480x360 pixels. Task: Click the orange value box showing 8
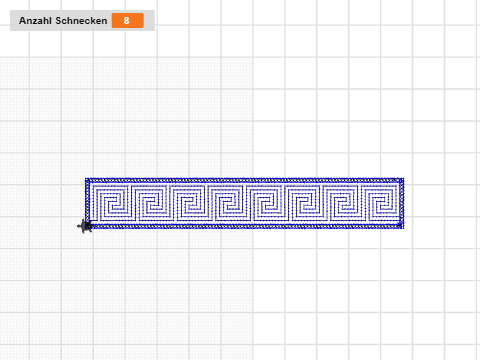click(128, 21)
